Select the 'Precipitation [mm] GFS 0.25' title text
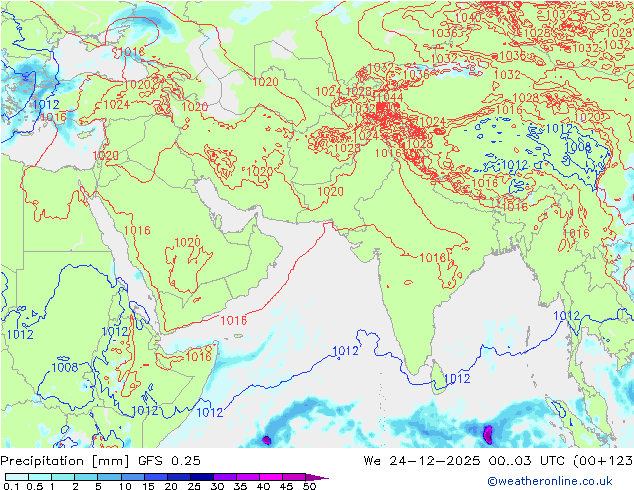 [100, 461]
